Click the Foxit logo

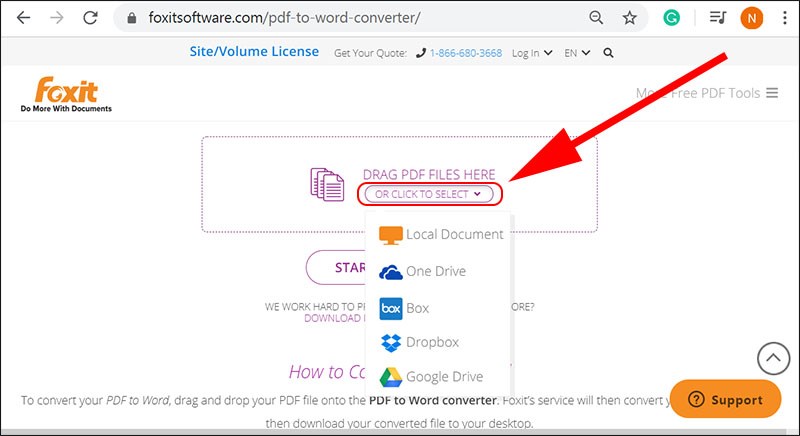tap(66, 94)
